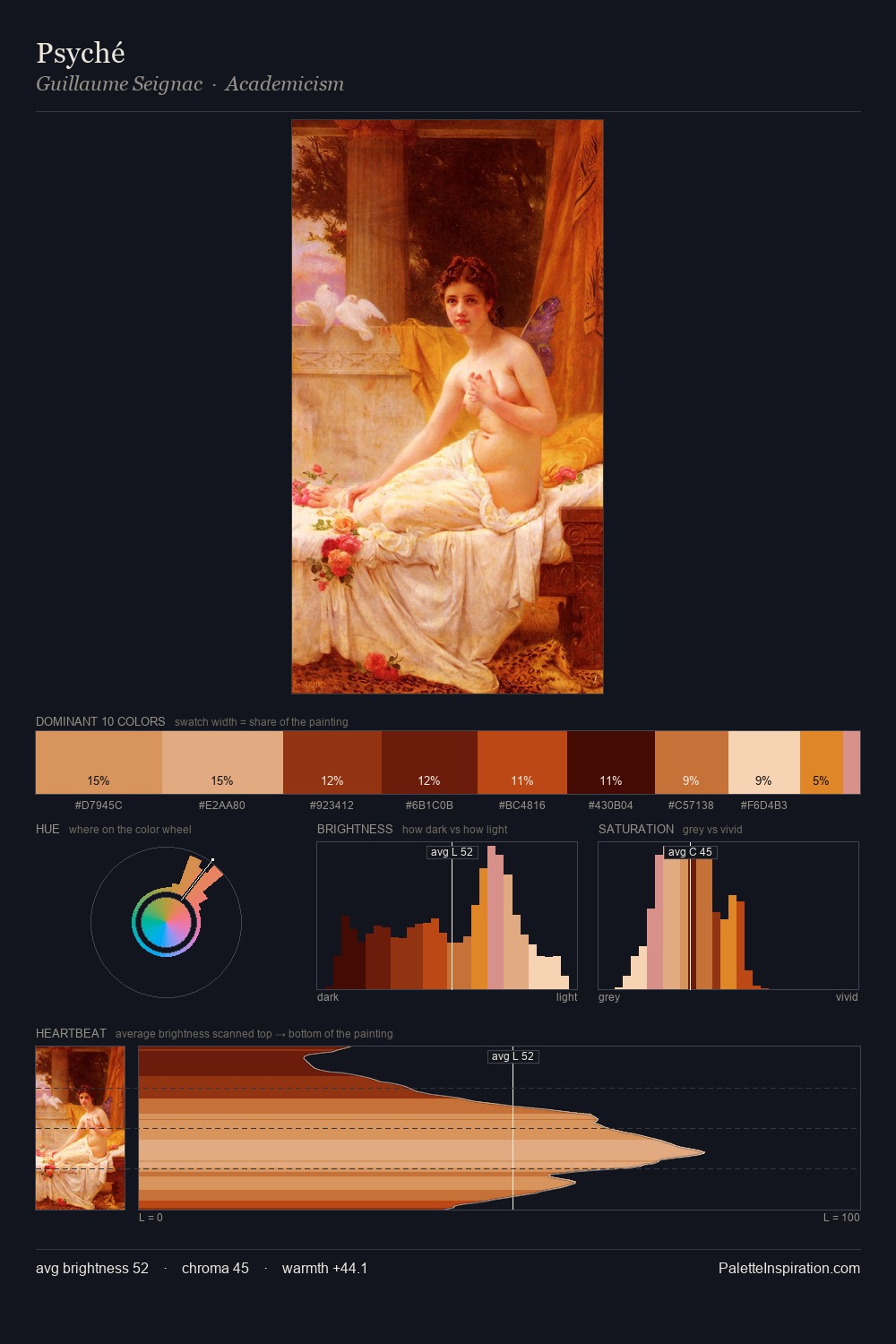Click 'warmth +44.1' in the footer

pos(324,1268)
